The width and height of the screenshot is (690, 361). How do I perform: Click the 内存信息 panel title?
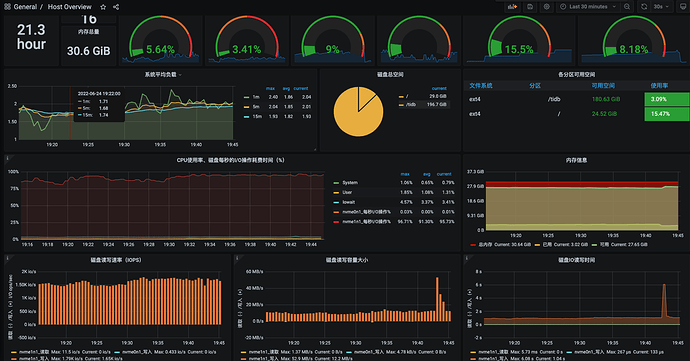coord(576,160)
